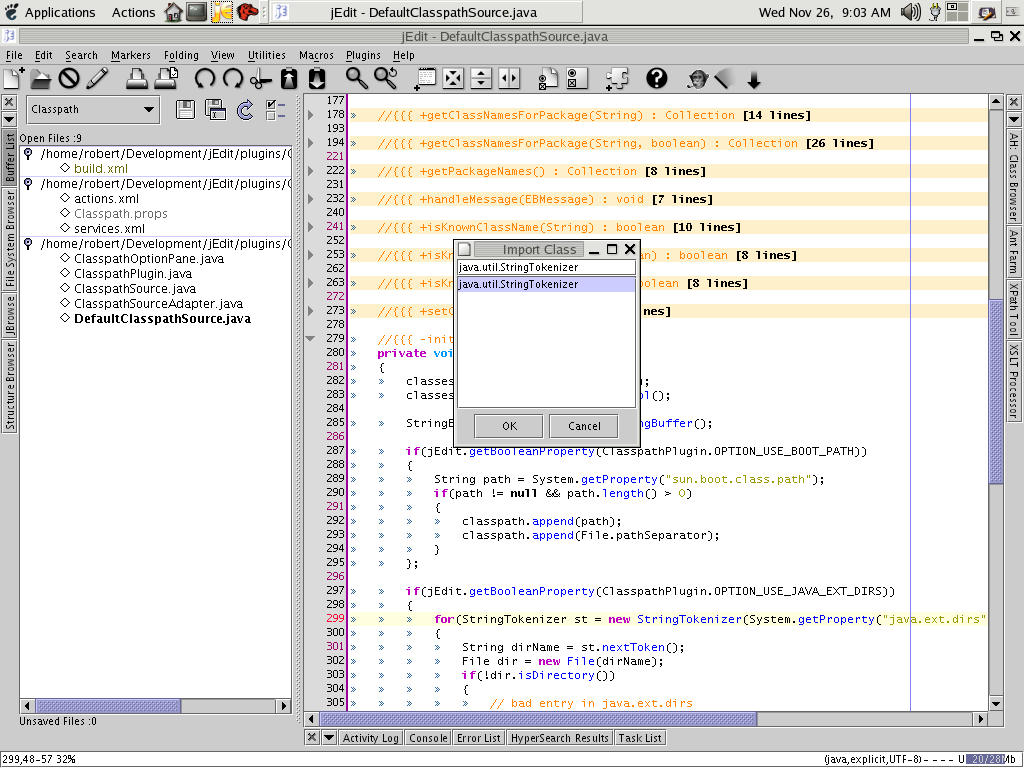Open the Plugin Manager puzzle icon
This screenshot has height=768, width=1024.
click(x=616, y=79)
